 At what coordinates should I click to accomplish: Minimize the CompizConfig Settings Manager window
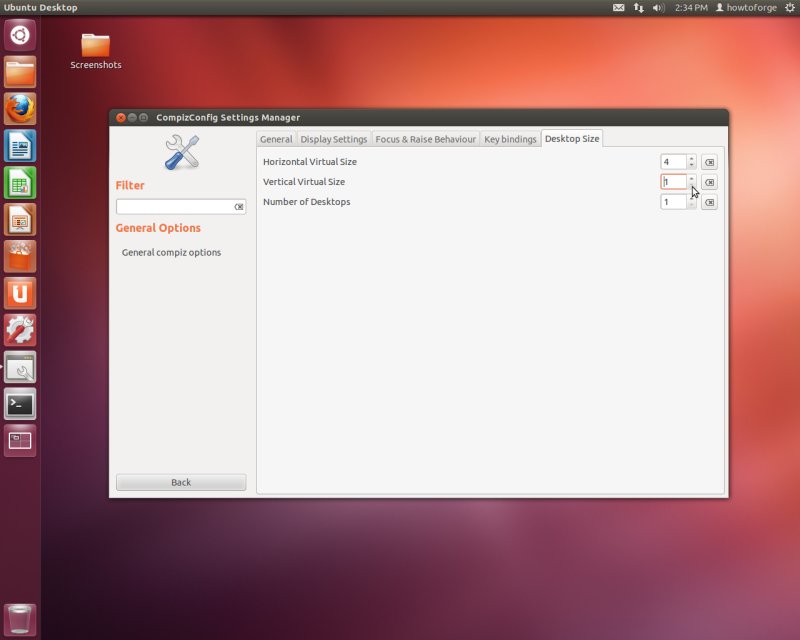click(132, 117)
